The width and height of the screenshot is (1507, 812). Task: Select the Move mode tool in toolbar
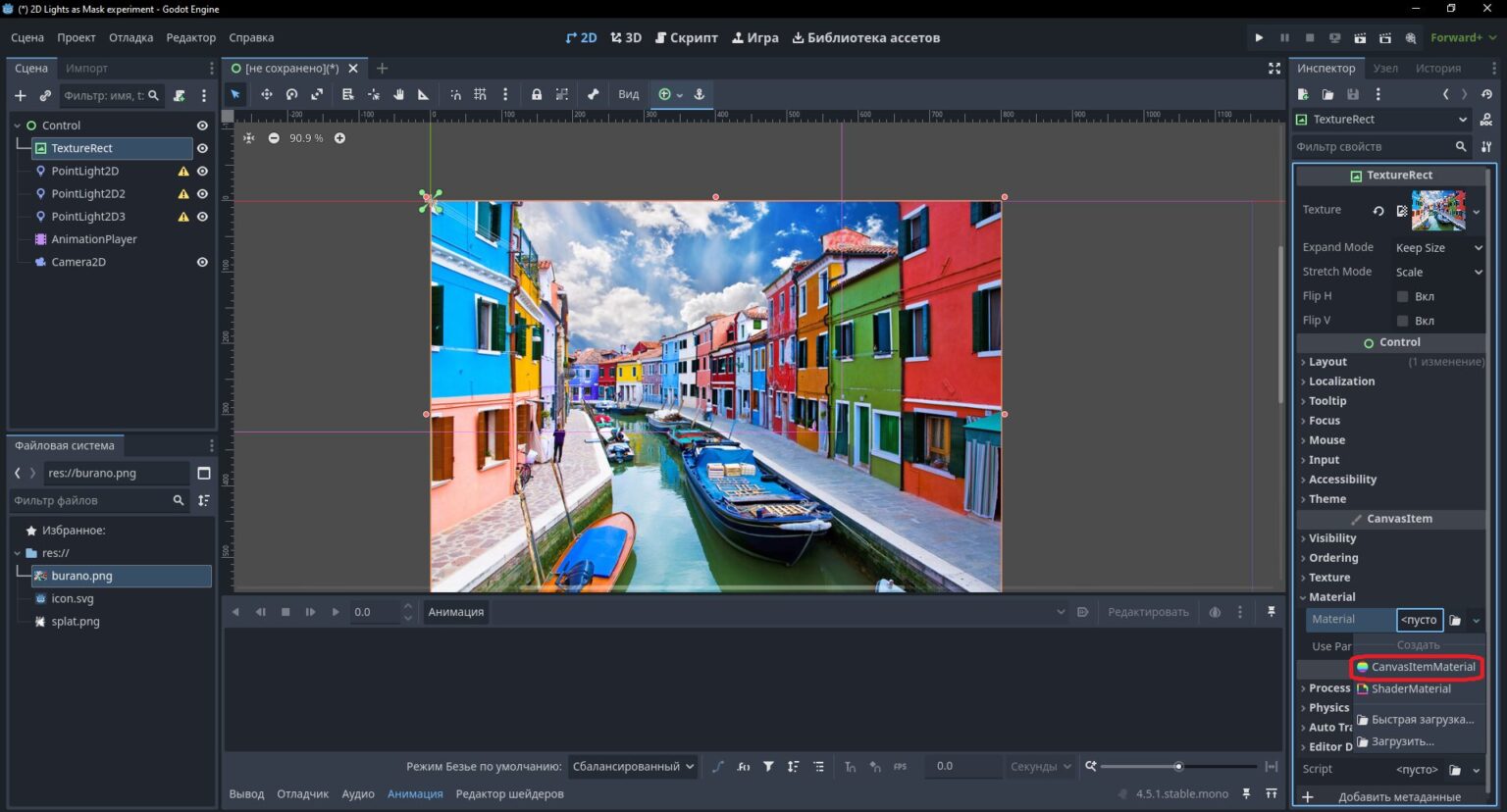266,94
